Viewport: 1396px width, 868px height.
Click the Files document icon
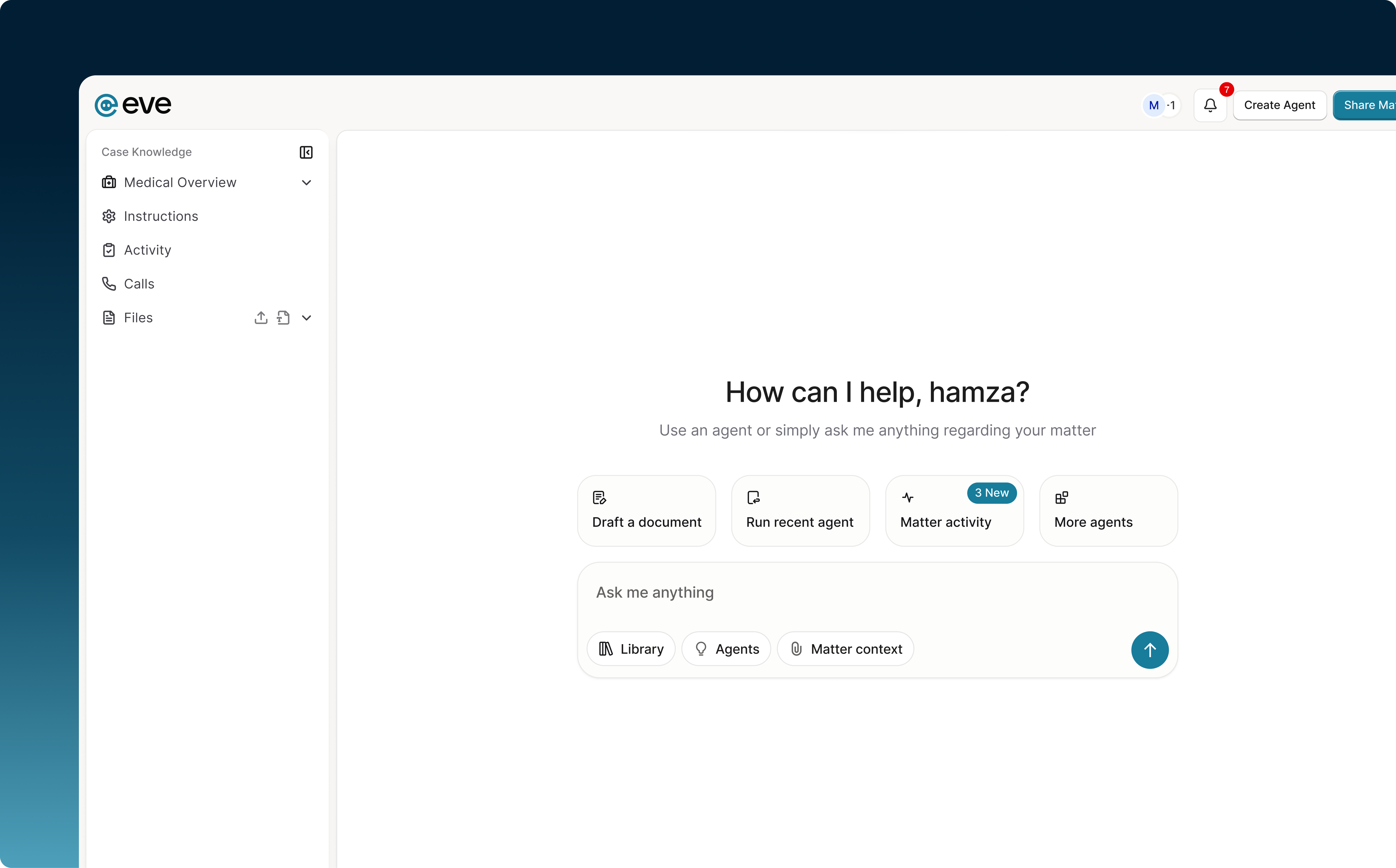coord(109,317)
